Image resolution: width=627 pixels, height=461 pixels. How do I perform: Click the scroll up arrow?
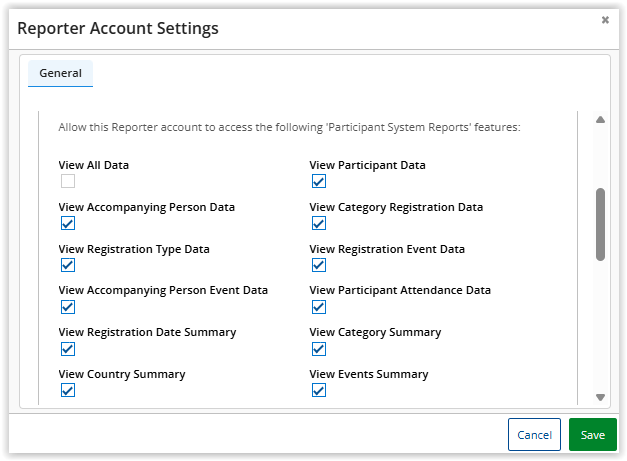[x=600, y=121]
